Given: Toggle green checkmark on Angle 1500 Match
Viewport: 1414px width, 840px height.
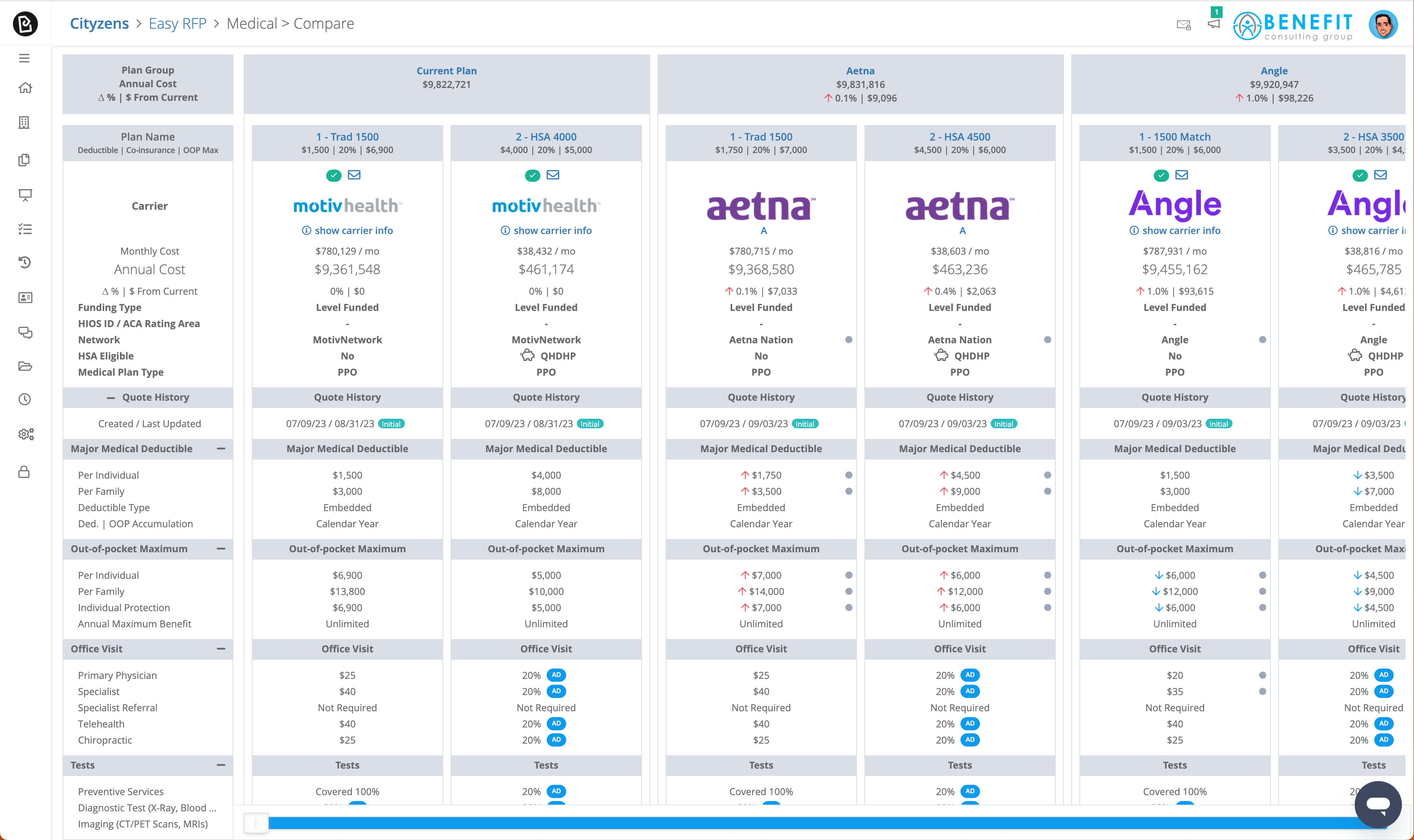Looking at the screenshot, I should tap(1161, 176).
